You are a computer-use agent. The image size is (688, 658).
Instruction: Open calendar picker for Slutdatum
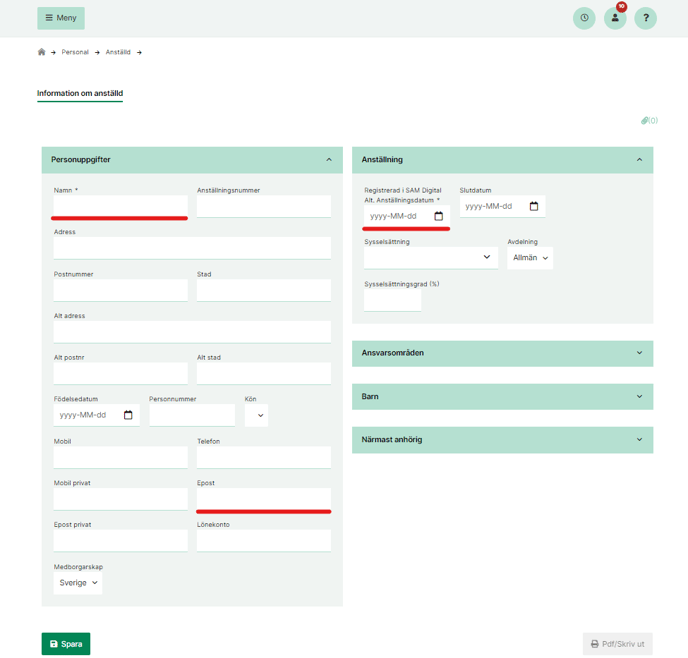[534, 206]
